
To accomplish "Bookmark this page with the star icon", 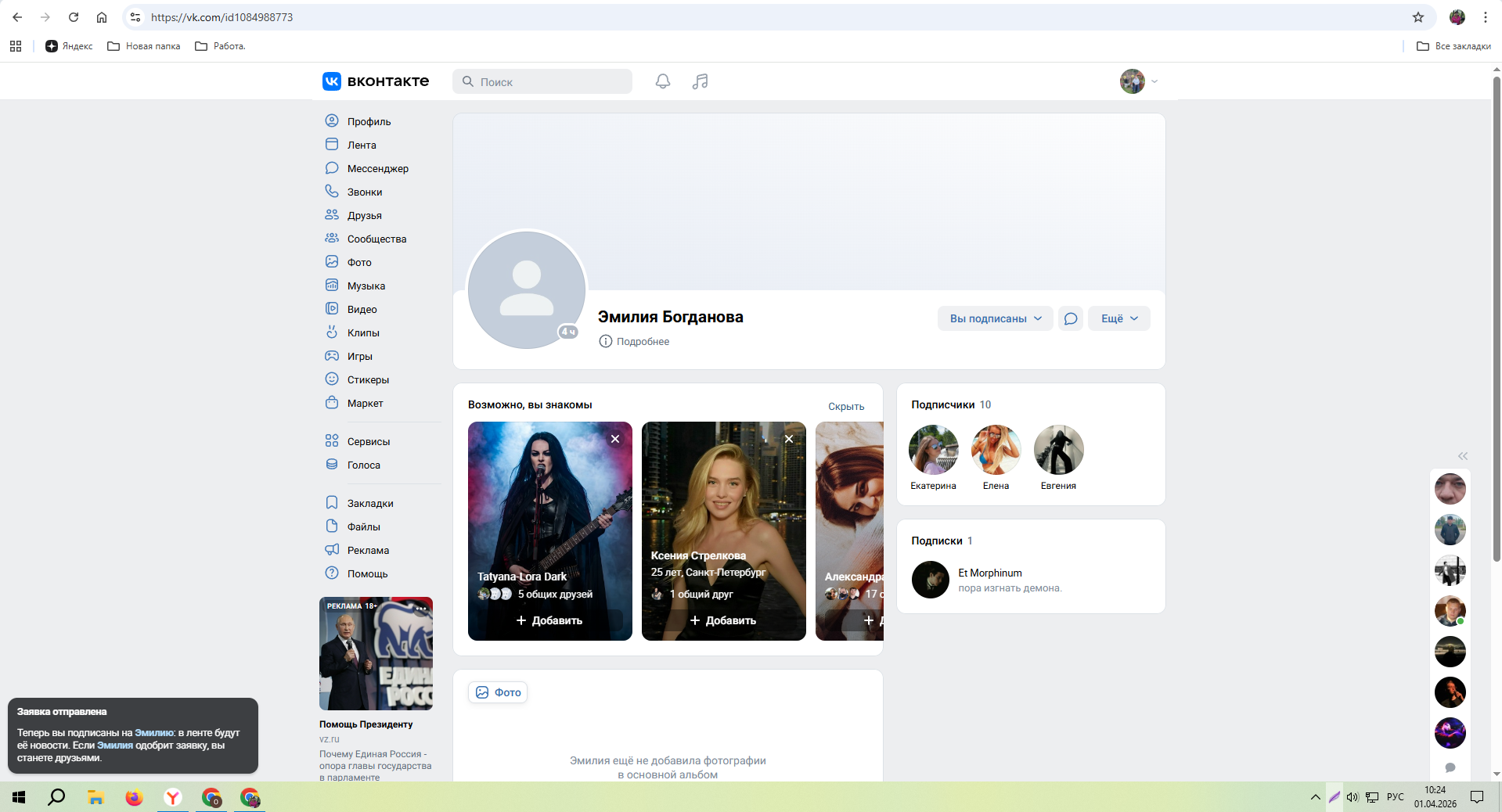I will pos(1418,17).
